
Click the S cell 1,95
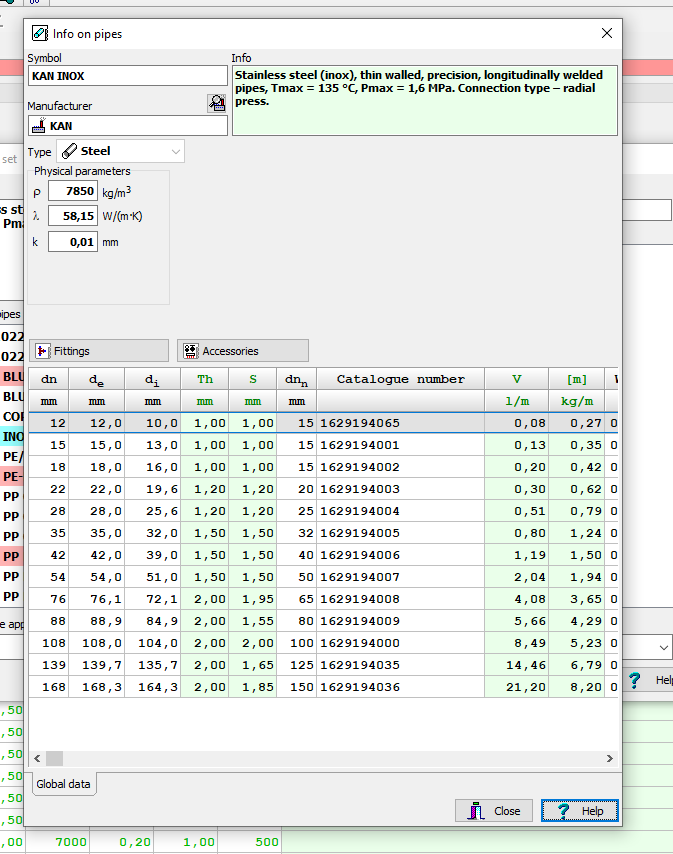[x=253, y=599]
